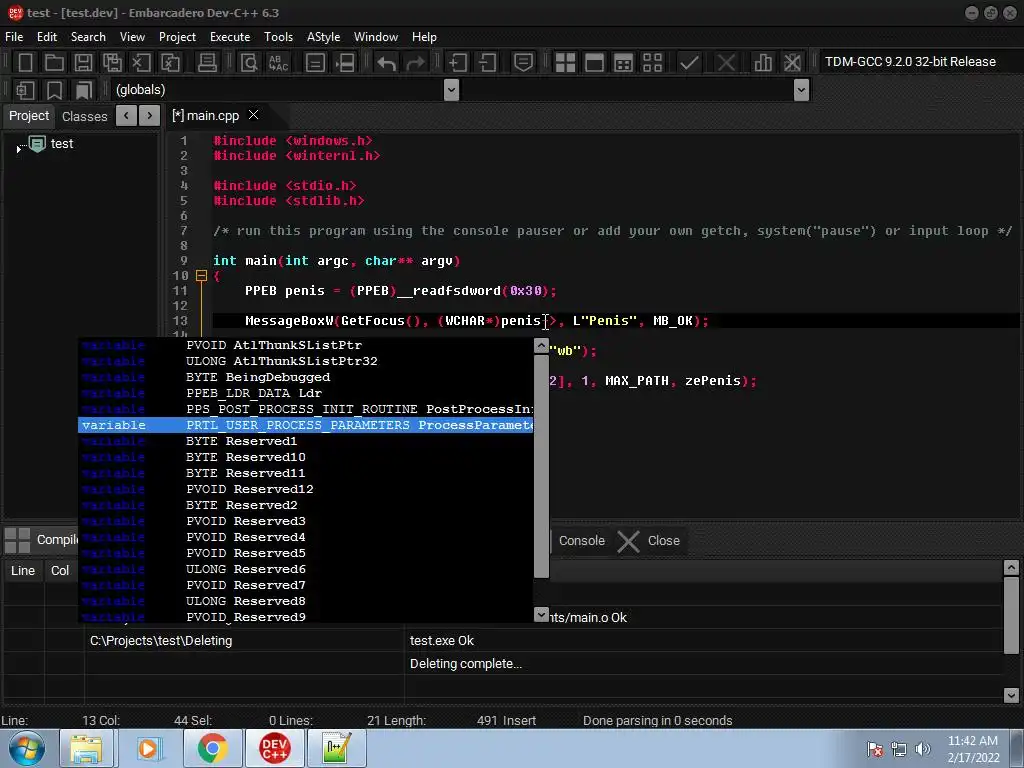This screenshot has width=1024, height=768.
Task: Open the File menu
Action: [14, 37]
